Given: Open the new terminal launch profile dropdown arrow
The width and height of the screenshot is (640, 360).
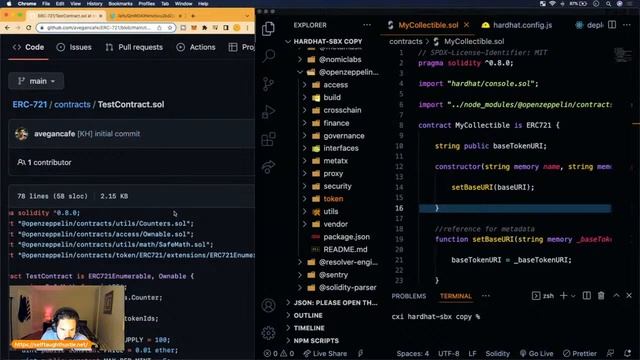Looking at the screenshot, I should [573, 296].
